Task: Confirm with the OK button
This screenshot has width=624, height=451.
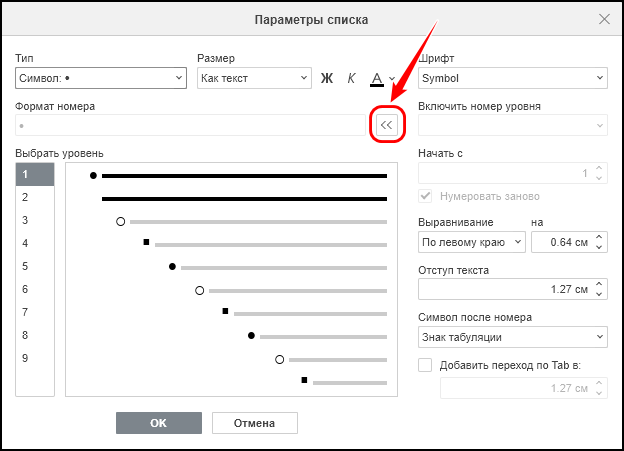Action: [x=159, y=423]
